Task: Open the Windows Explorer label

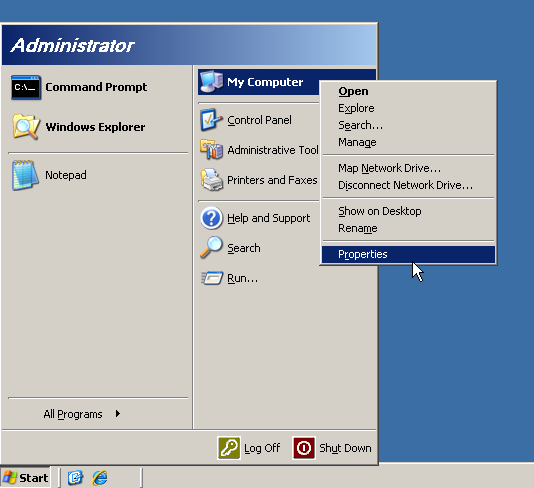Action: tap(95, 127)
